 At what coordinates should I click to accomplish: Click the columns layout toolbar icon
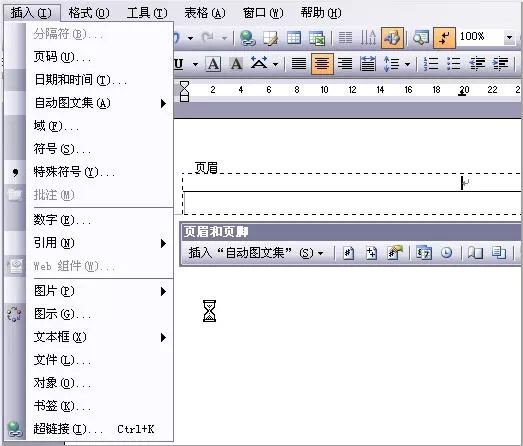[345, 38]
